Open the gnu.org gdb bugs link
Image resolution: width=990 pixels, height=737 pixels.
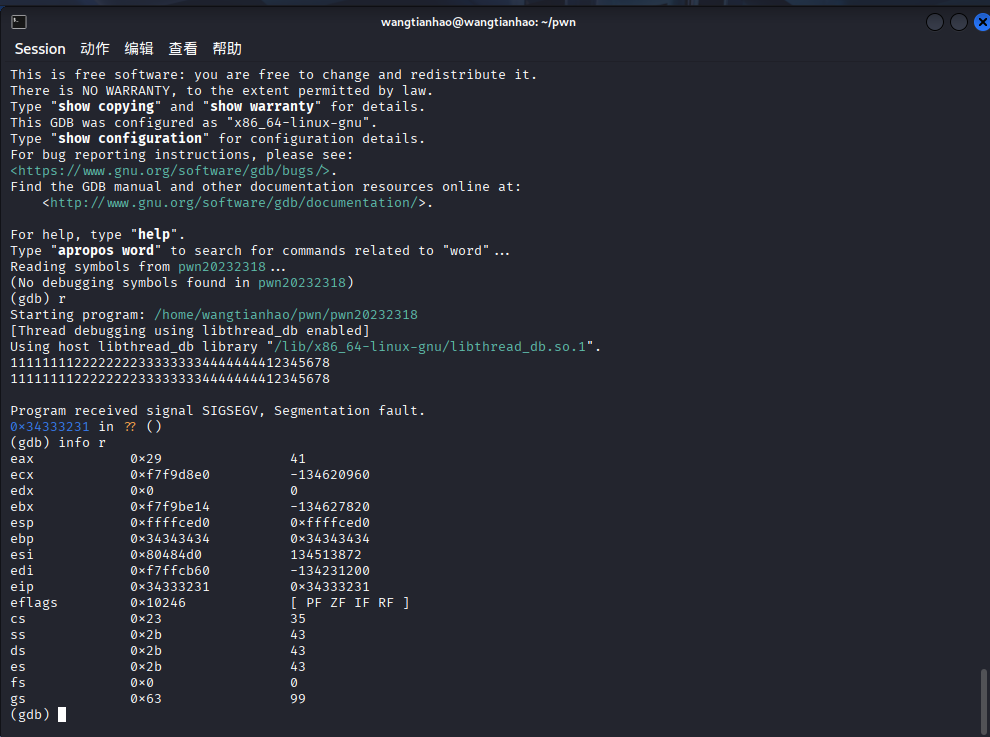pos(170,171)
